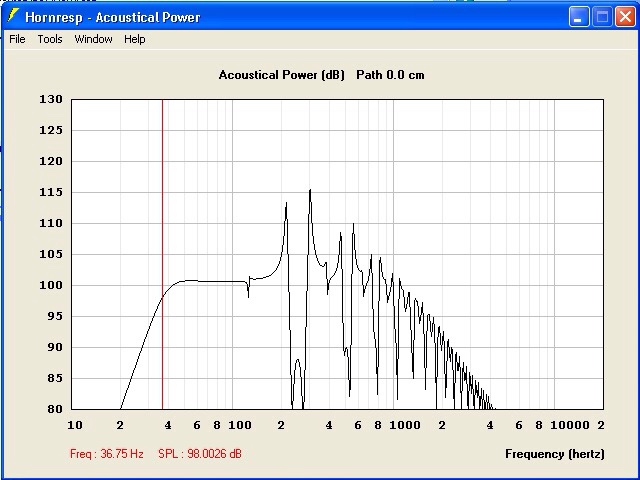Click the red frequency cursor line
This screenshot has height=480, width=640.
pos(162,254)
